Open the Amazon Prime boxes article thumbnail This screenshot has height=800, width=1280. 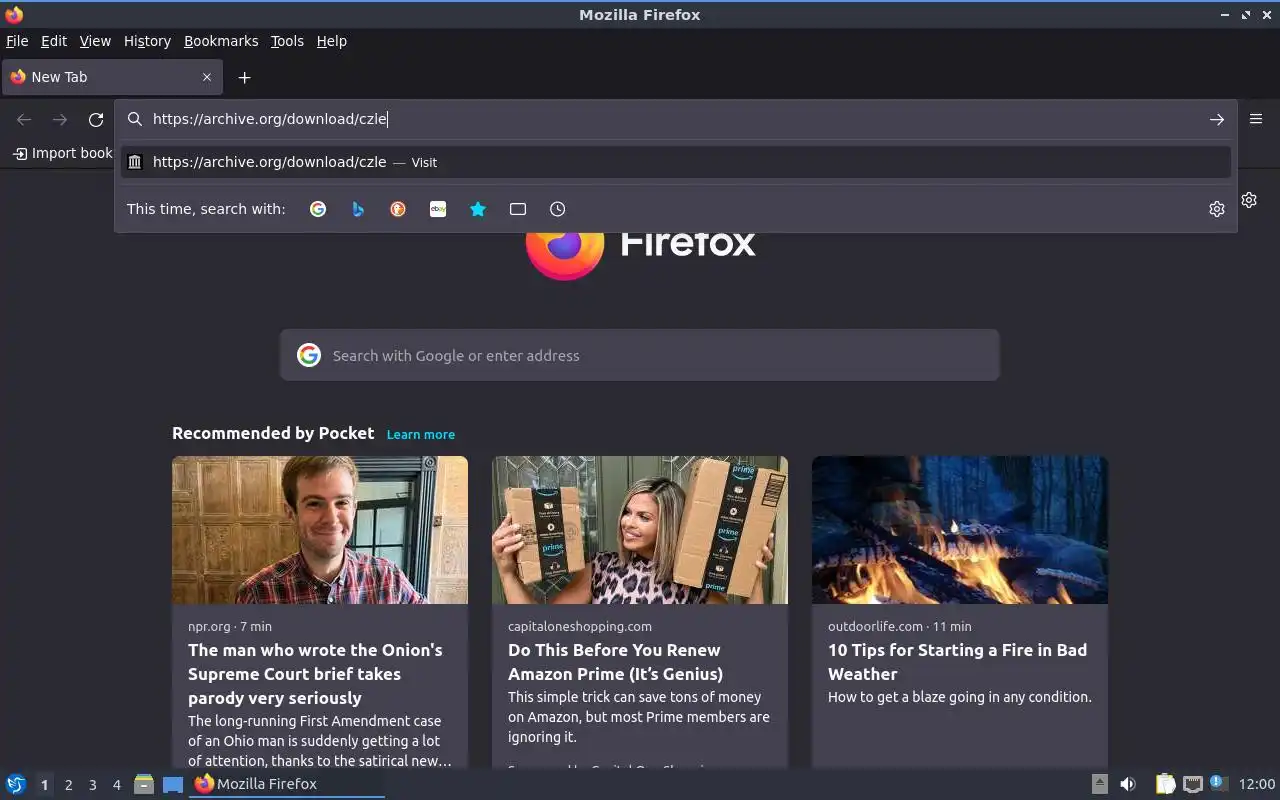(x=640, y=530)
